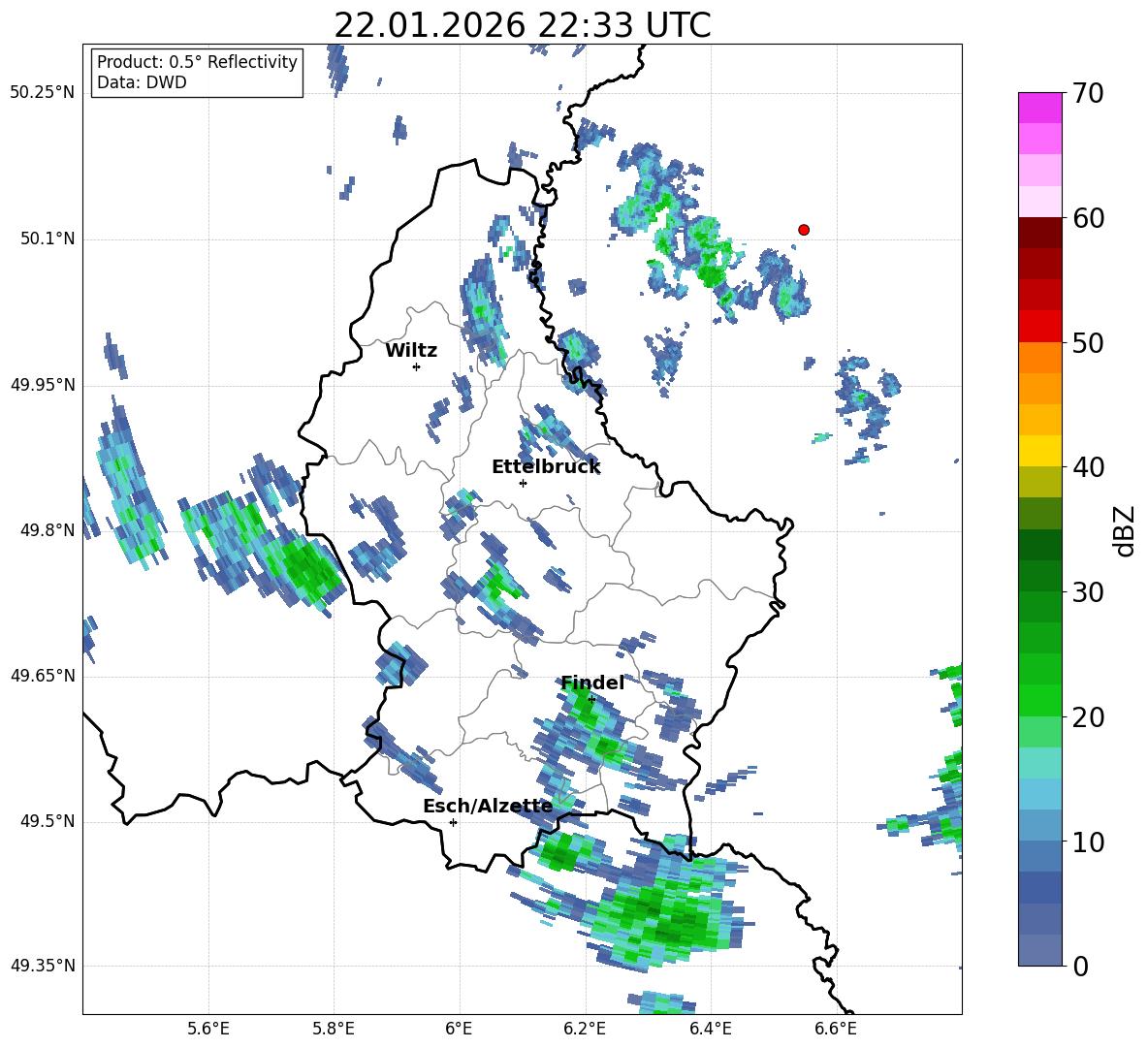Click the bright red colorbar segment above 50
1148x1048 pixels.
point(1039,327)
